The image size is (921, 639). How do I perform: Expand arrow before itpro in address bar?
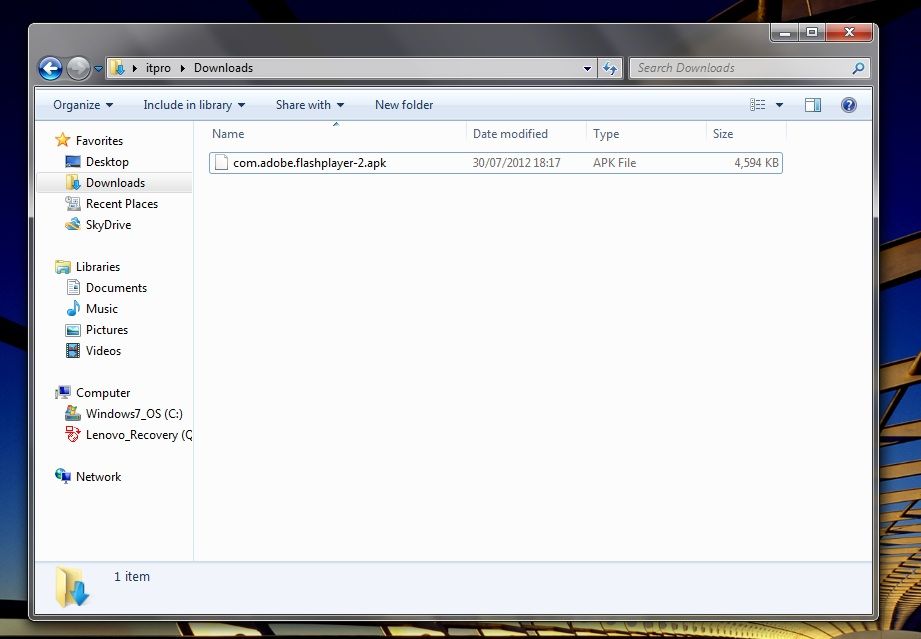pos(135,68)
